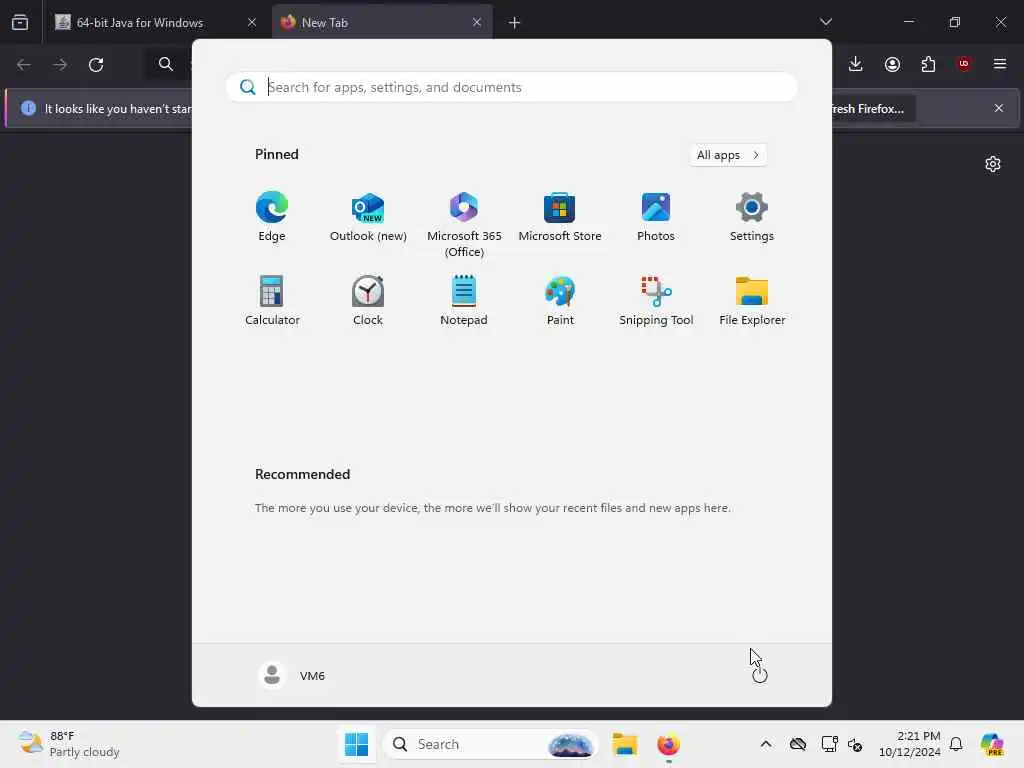The height and width of the screenshot is (768, 1024).
Task: Click the cloud sync tray icon
Action: click(x=797, y=744)
